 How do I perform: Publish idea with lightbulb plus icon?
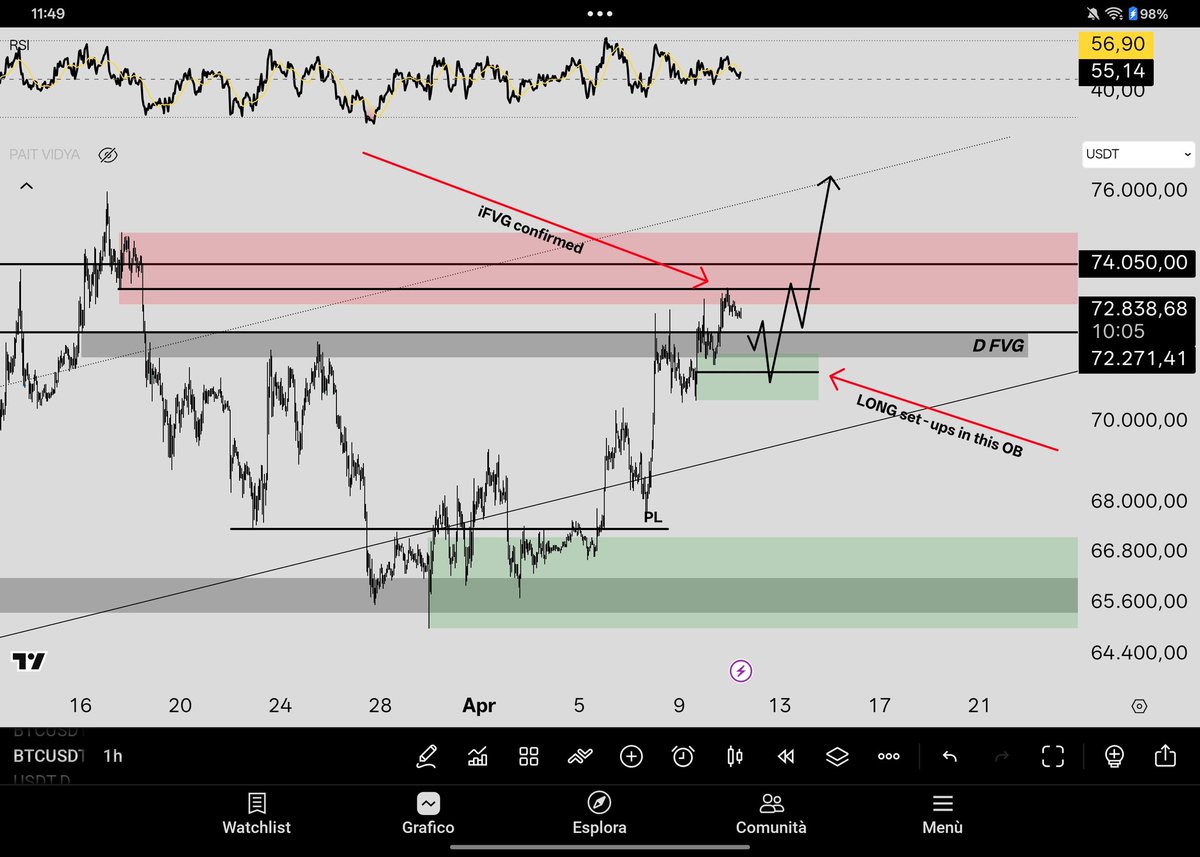tap(1114, 756)
